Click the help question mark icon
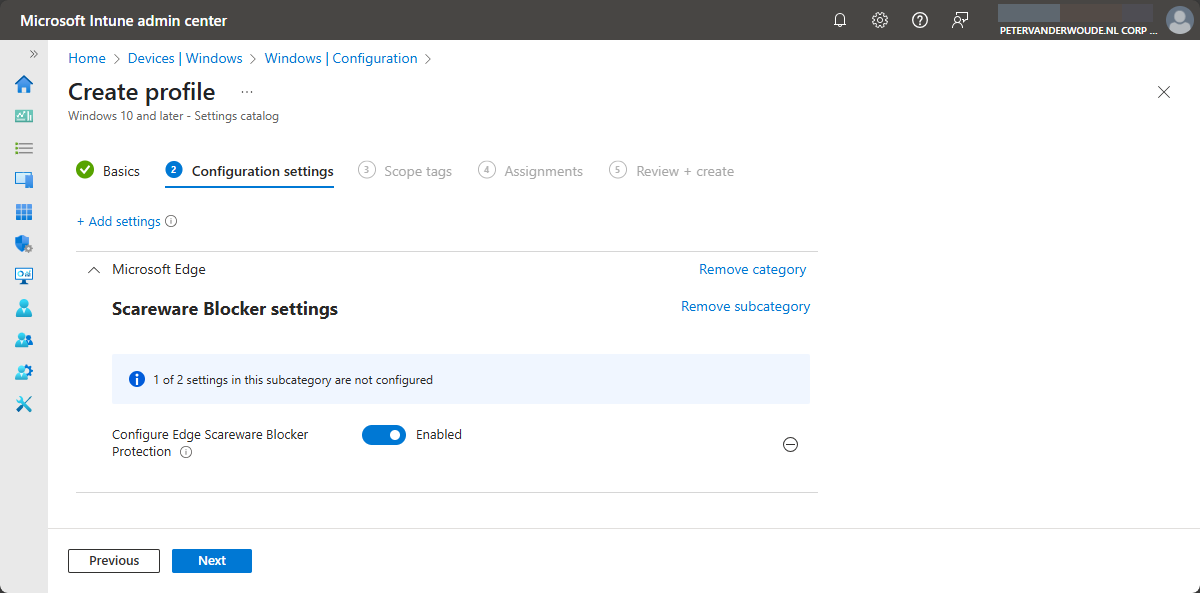Image resolution: width=1200 pixels, height=593 pixels. tap(920, 20)
